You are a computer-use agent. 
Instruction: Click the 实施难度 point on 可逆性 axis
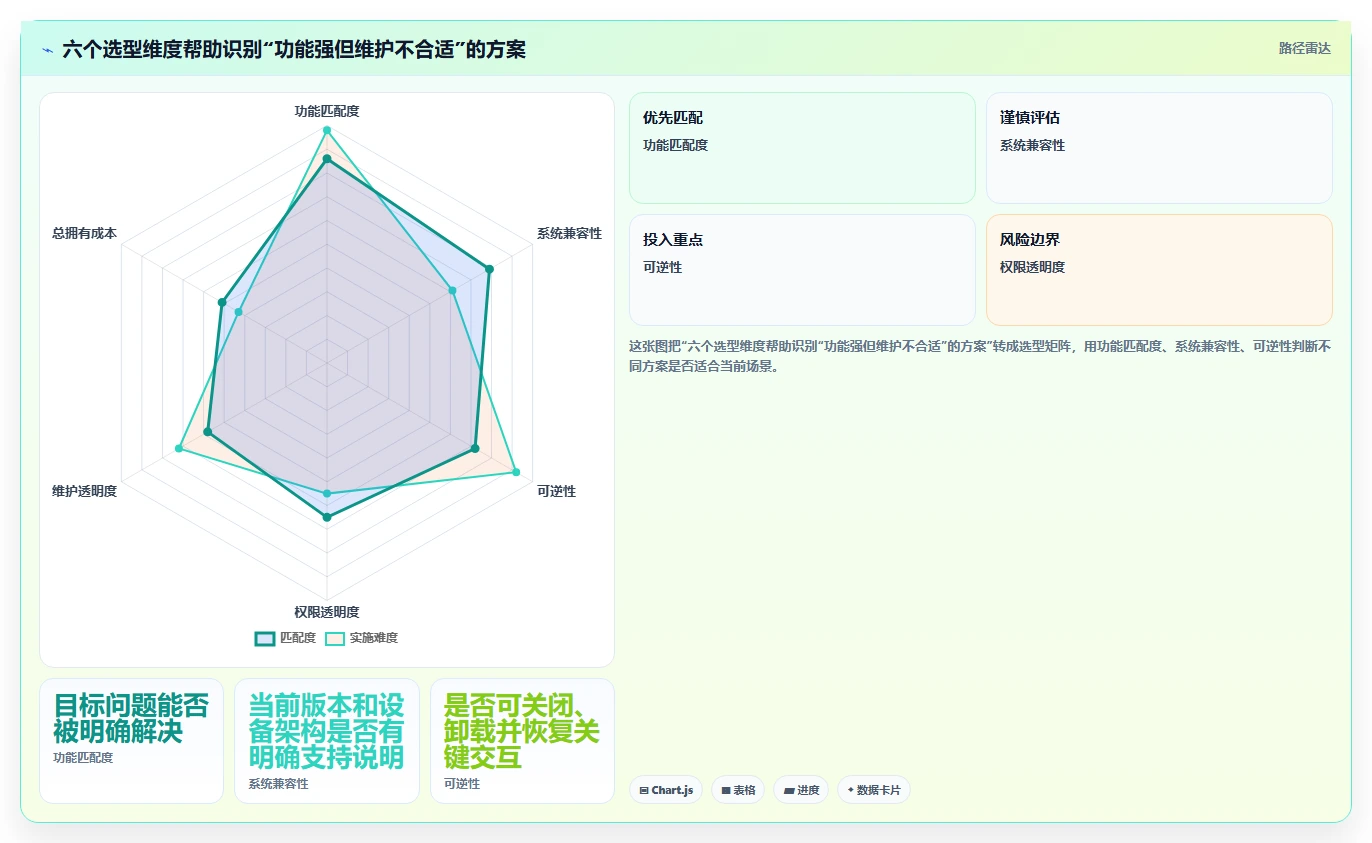tap(516, 471)
